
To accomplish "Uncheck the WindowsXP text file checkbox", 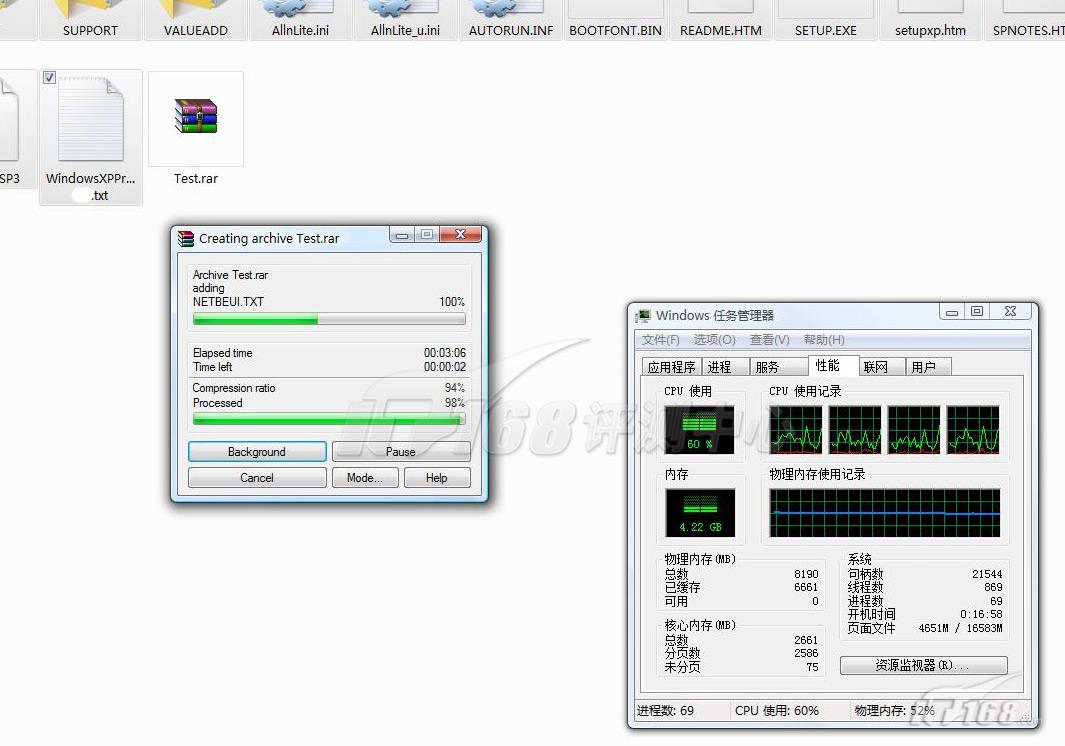I will 50,78.
